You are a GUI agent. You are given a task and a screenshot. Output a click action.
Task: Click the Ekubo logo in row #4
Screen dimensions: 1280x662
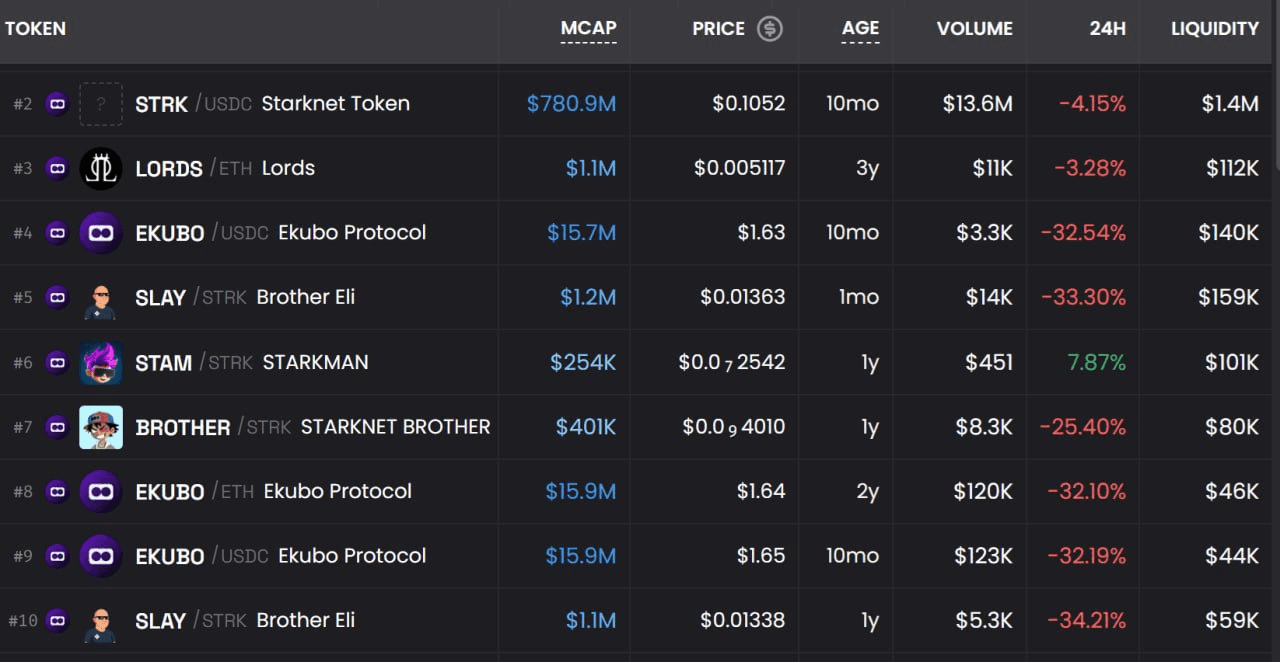point(101,233)
